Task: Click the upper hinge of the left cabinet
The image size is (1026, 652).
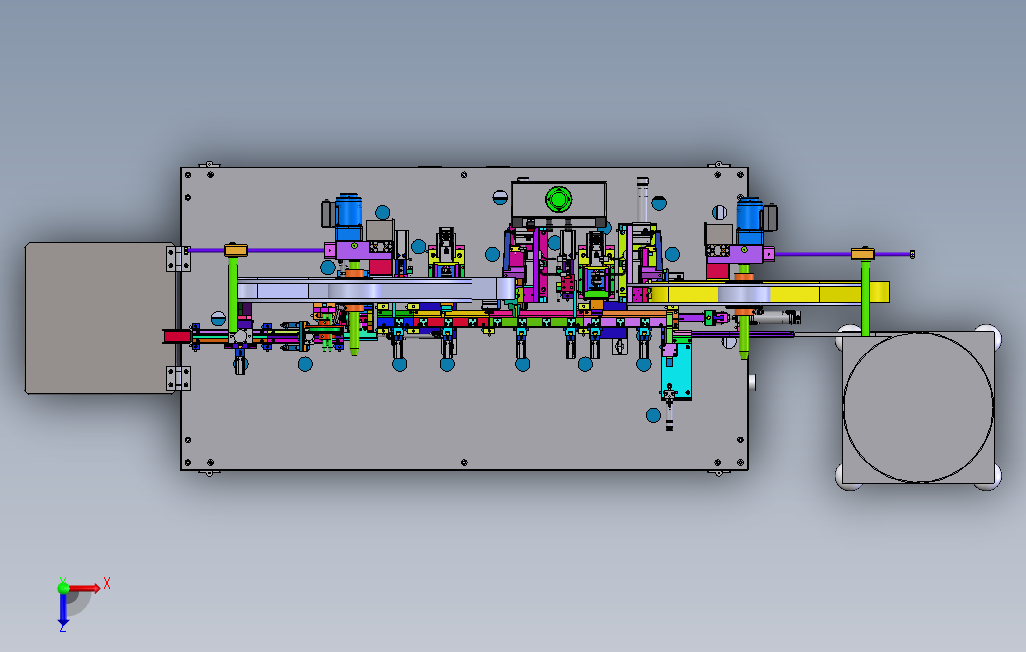Action: coord(178,259)
